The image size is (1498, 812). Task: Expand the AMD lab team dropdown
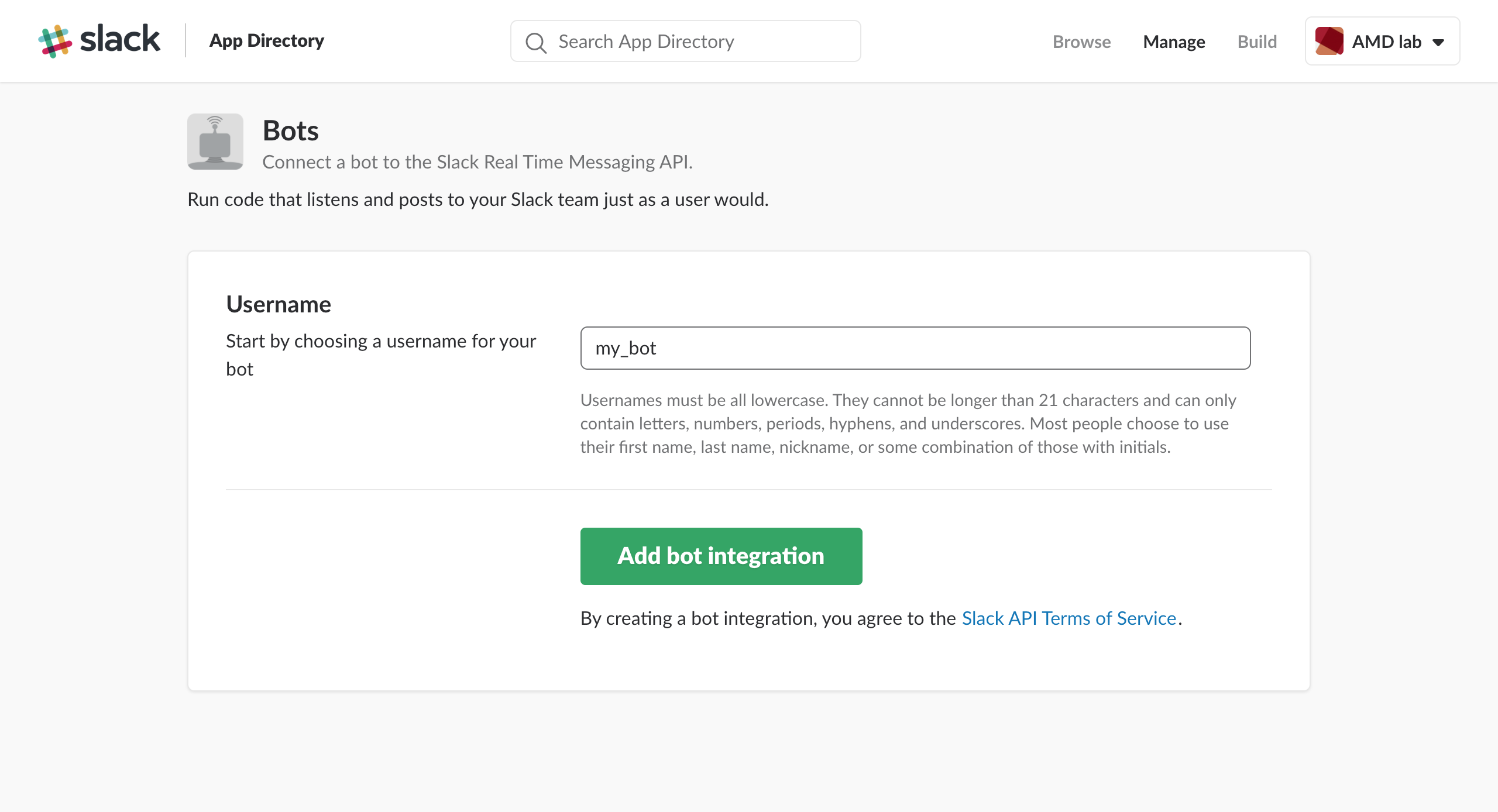pos(1382,41)
